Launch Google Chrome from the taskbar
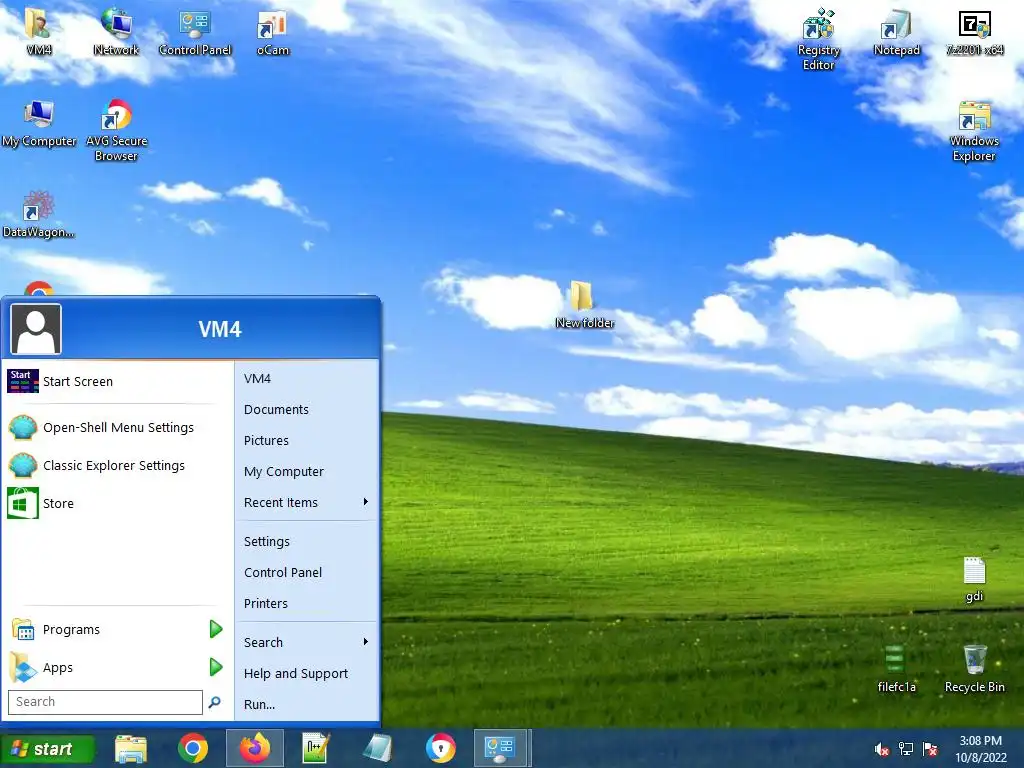This screenshot has width=1024, height=768. [x=193, y=748]
